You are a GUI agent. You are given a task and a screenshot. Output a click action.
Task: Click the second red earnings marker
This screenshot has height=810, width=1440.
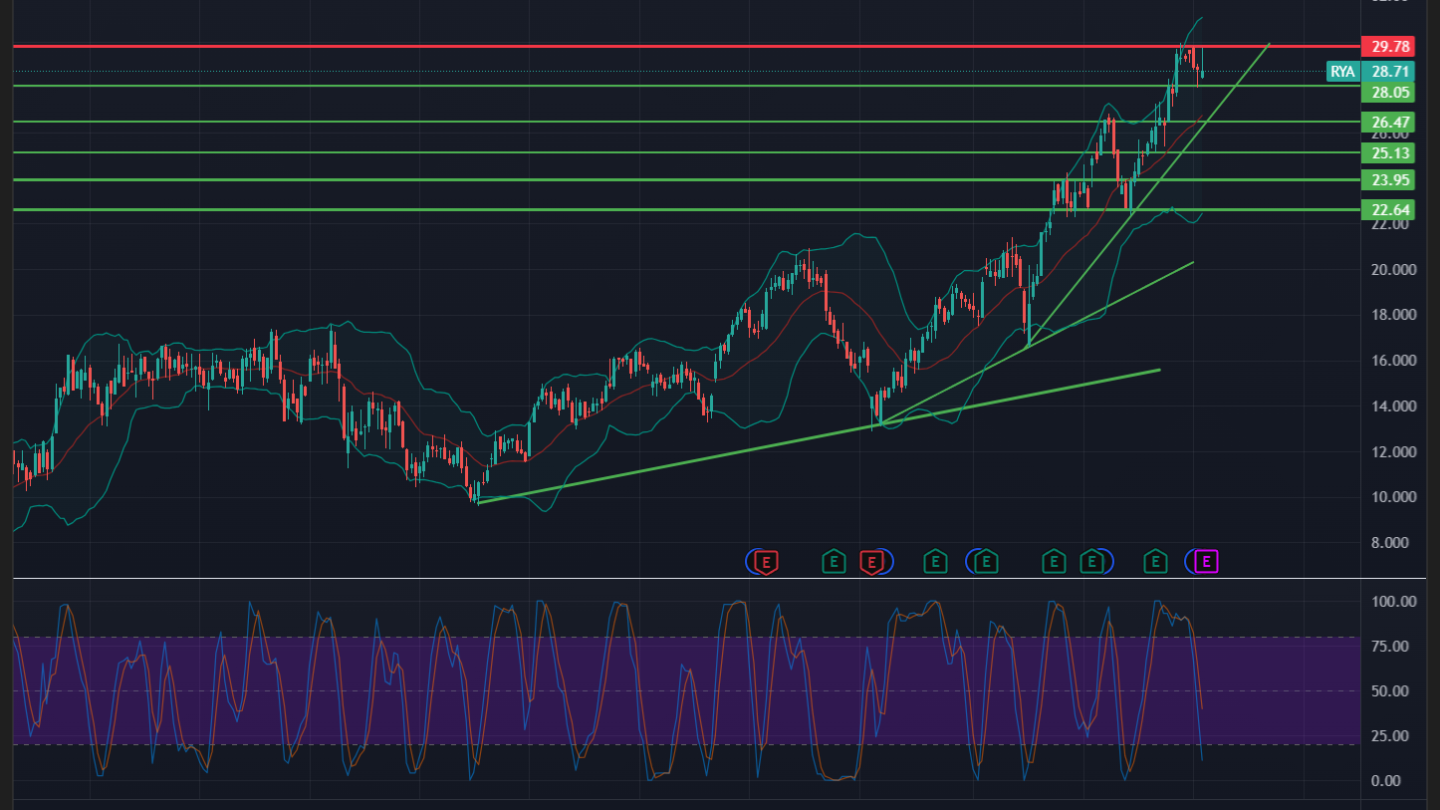[872, 562]
